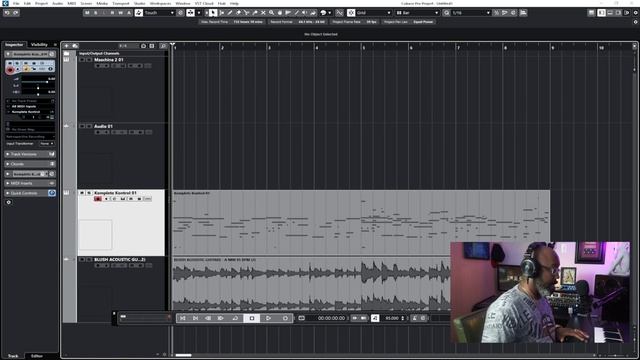Screen dimensions: 640x360
Task: Open the Project menu
Action: pyautogui.click(x=41, y=3)
